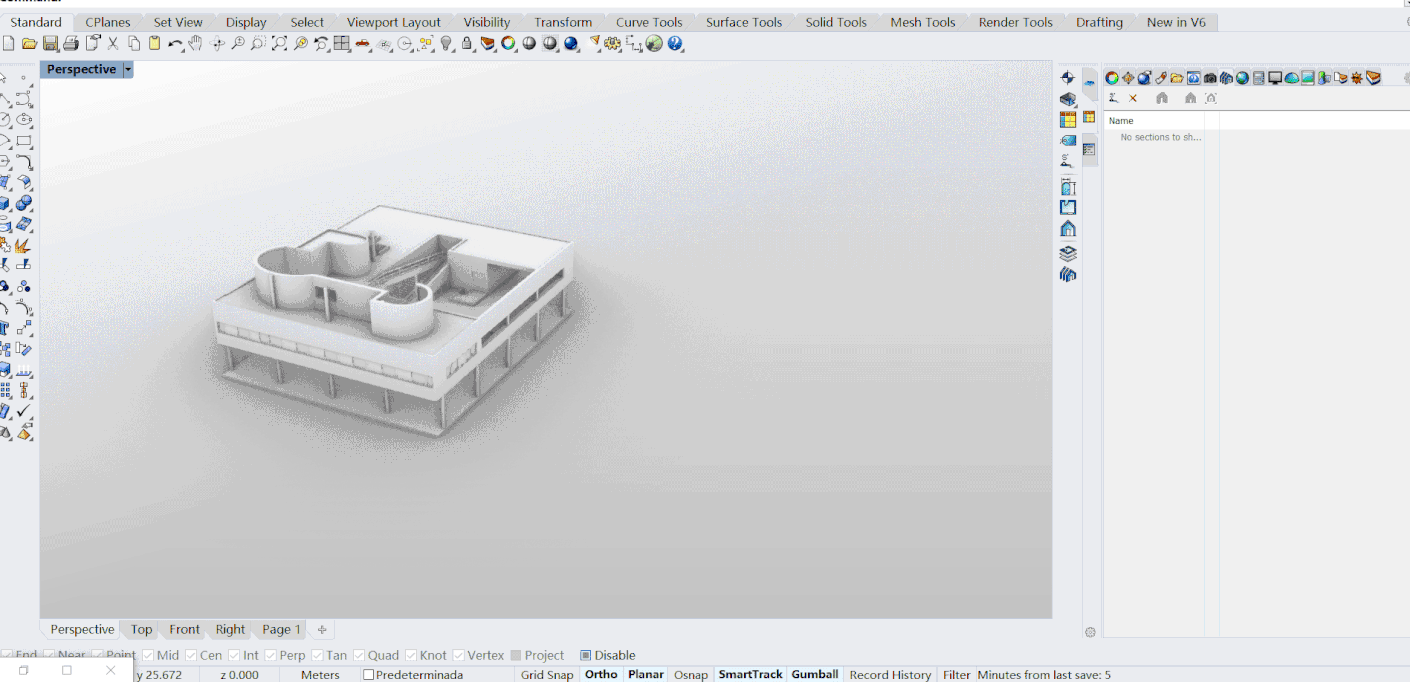Click the padlock Lock objects icon
This screenshot has width=1410, height=682.
coord(467,43)
